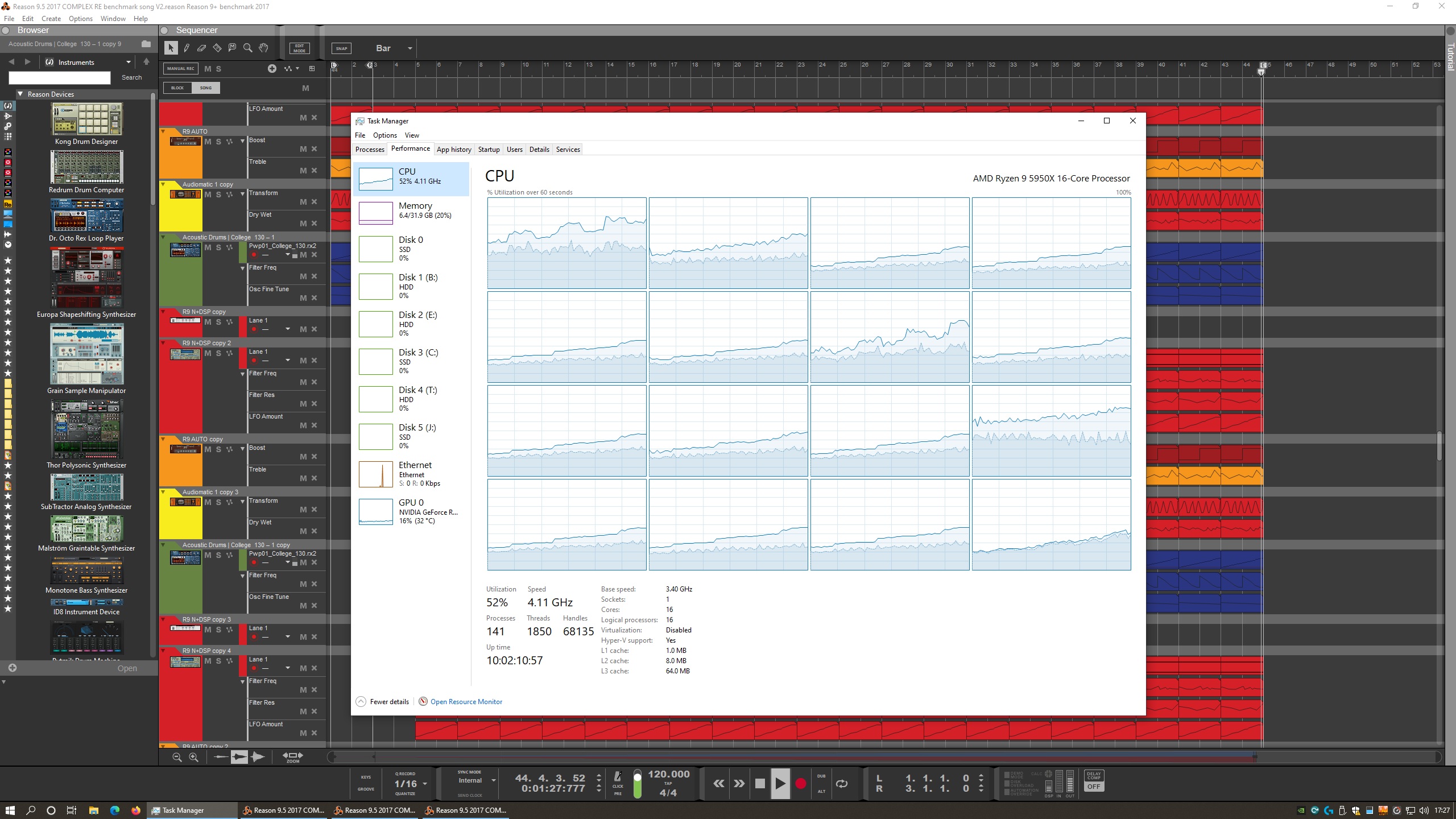Click the browser folder icon
Screen dimensions: 1456x819
coord(146,44)
